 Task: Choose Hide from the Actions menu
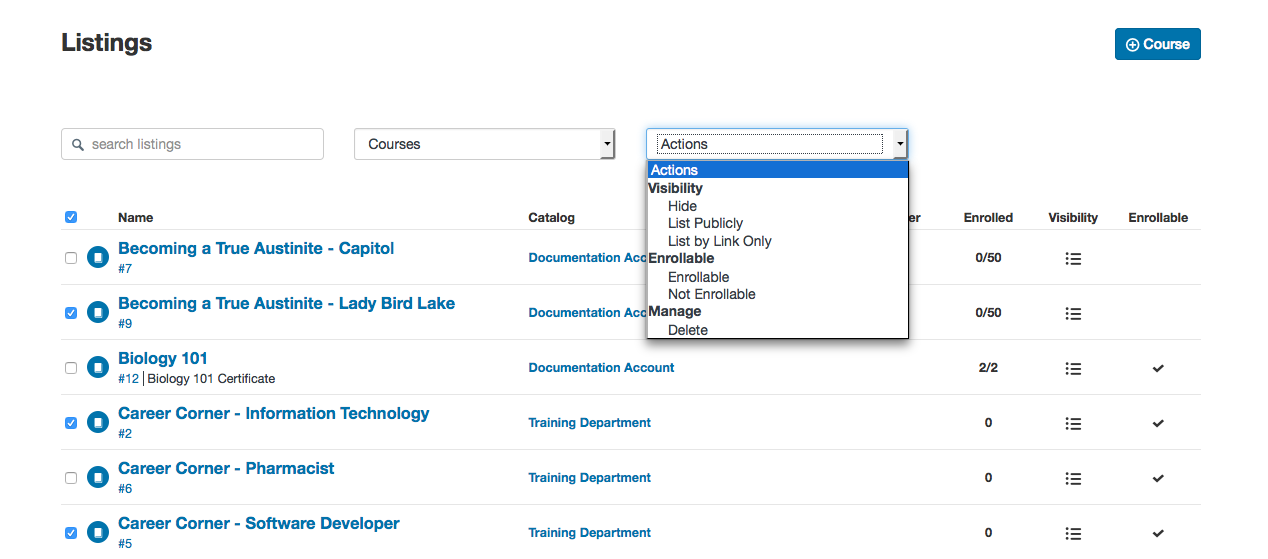tap(683, 206)
